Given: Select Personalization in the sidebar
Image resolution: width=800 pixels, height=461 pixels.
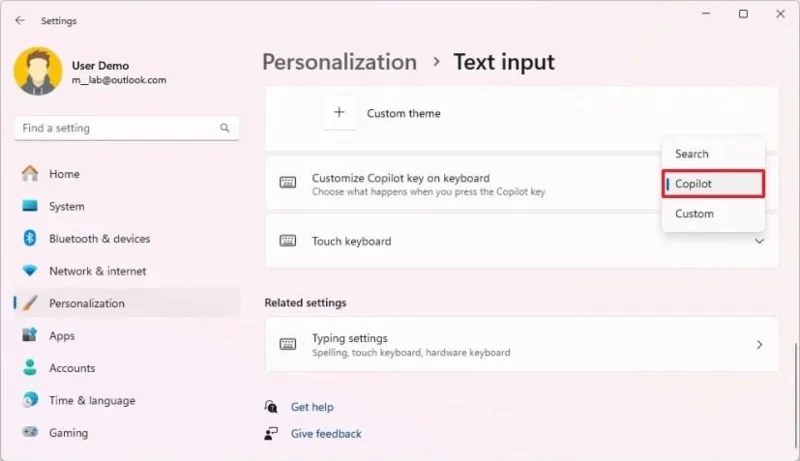Looking at the screenshot, I should point(128,303).
